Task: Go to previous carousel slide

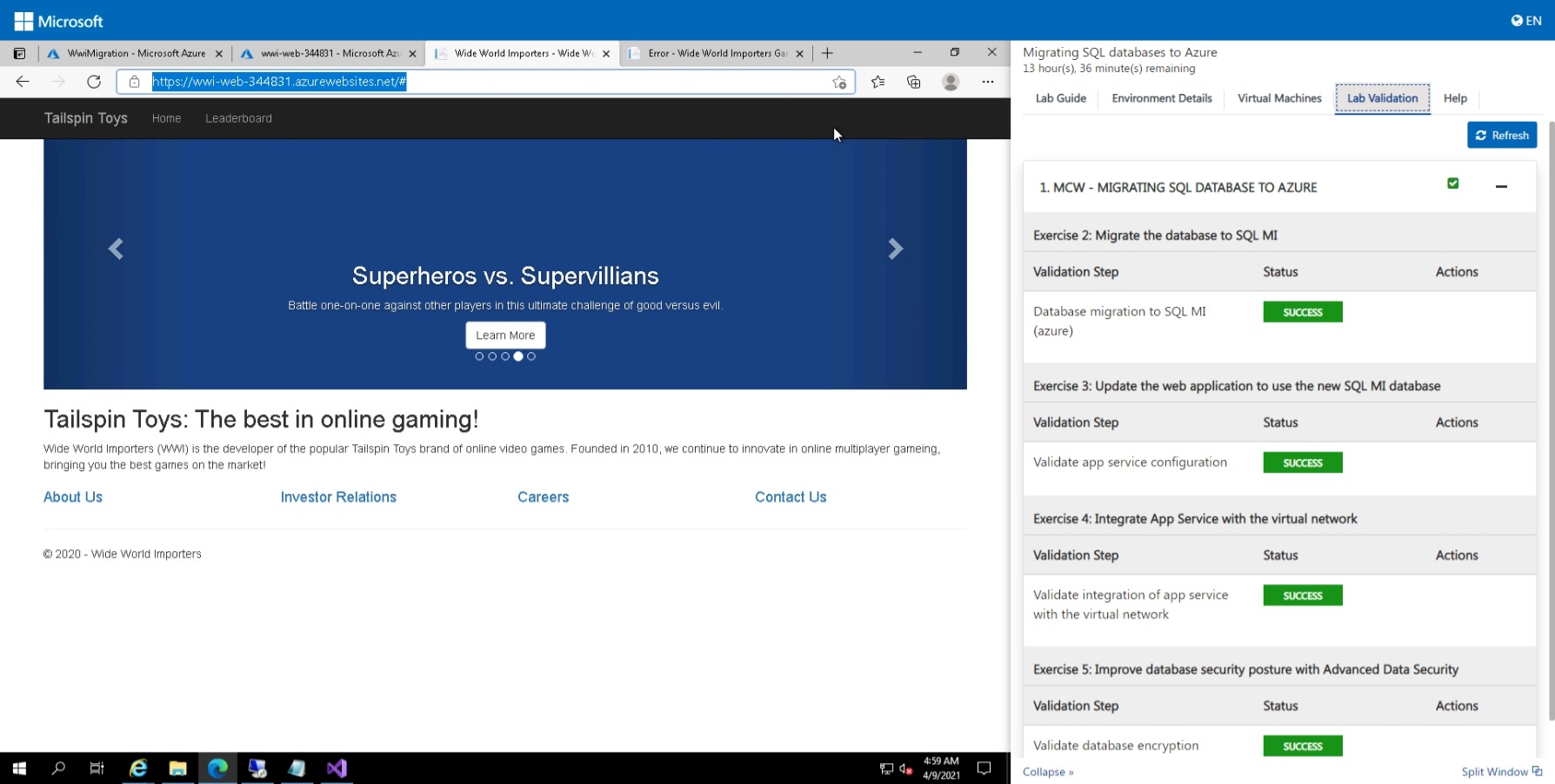Action: tap(116, 249)
